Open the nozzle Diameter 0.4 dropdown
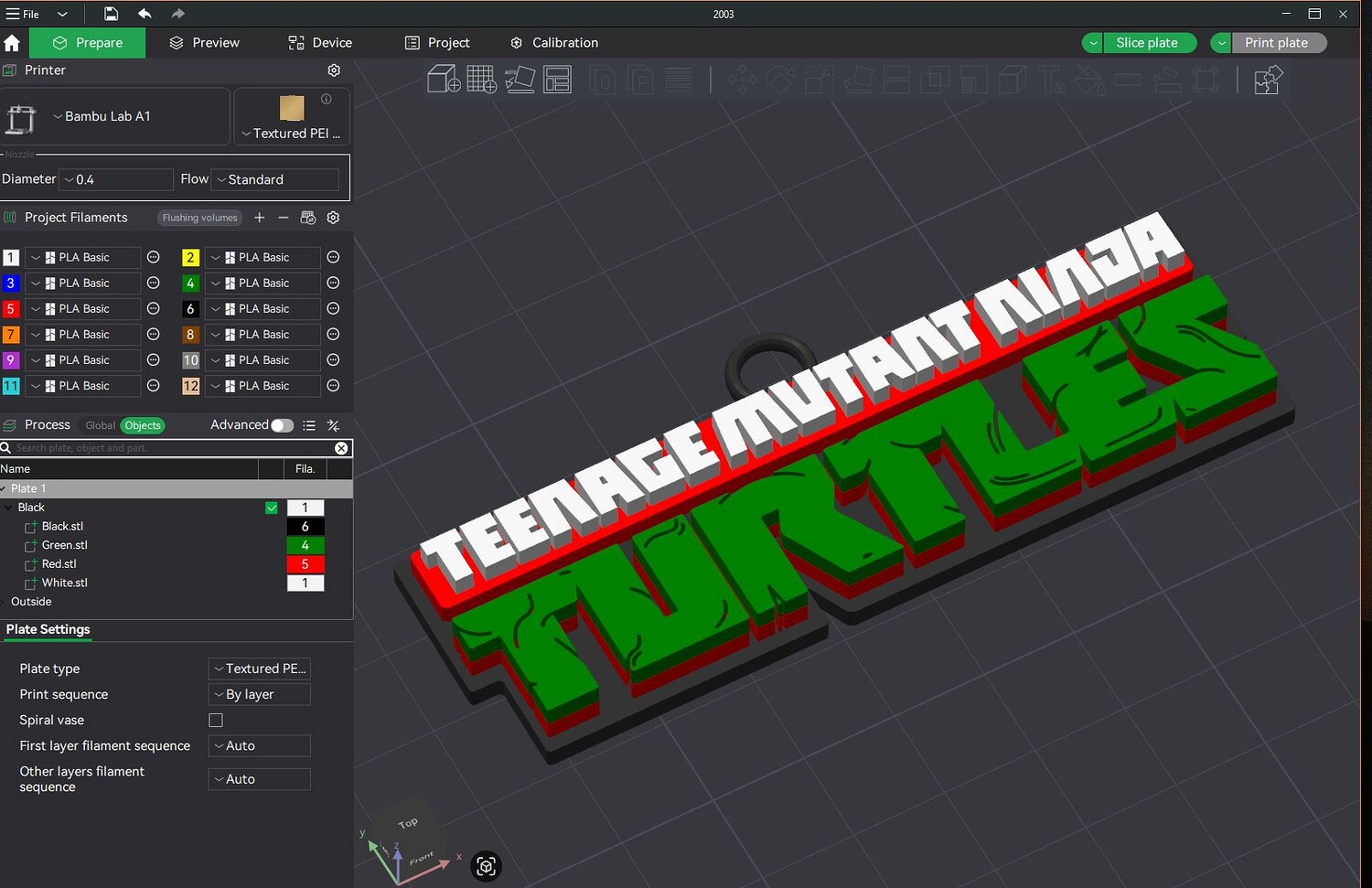The height and width of the screenshot is (888, 1372). pos(116,179)
